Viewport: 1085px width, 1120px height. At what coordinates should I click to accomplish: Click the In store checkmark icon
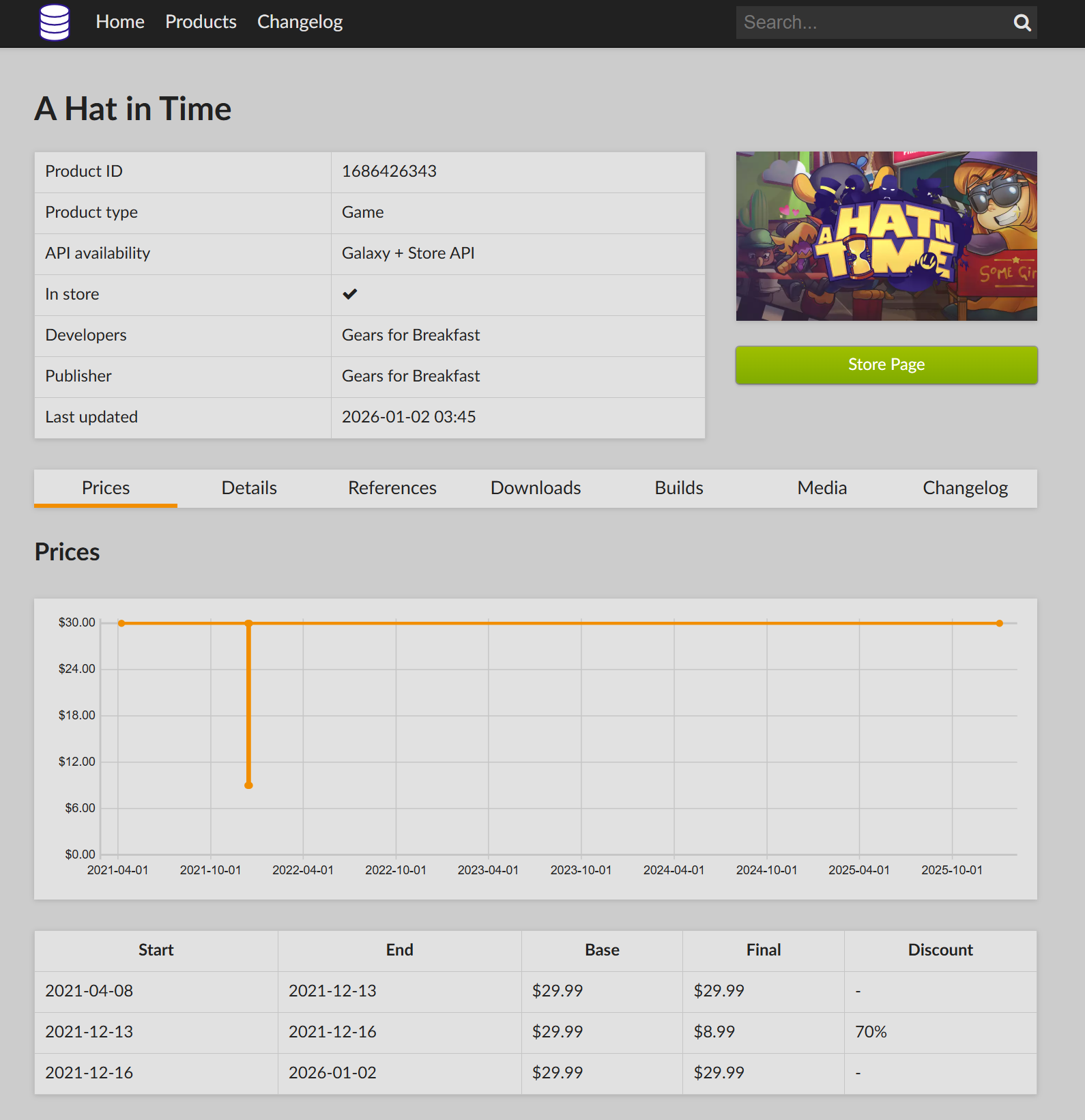350,294
